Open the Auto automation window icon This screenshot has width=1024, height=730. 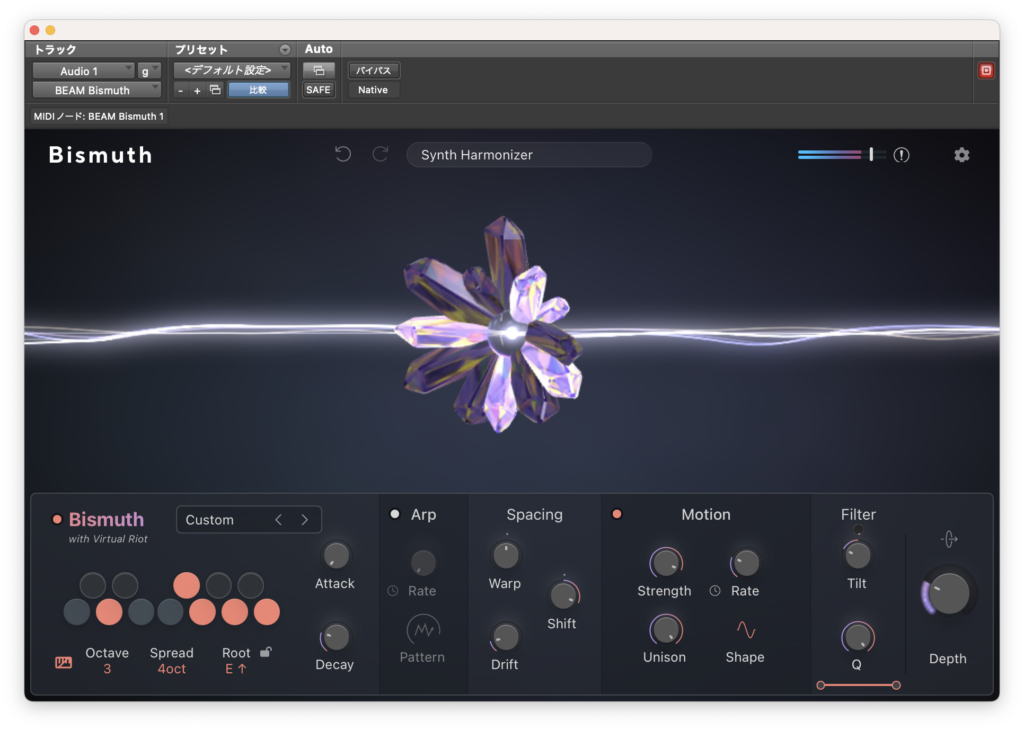pos(319,70)
